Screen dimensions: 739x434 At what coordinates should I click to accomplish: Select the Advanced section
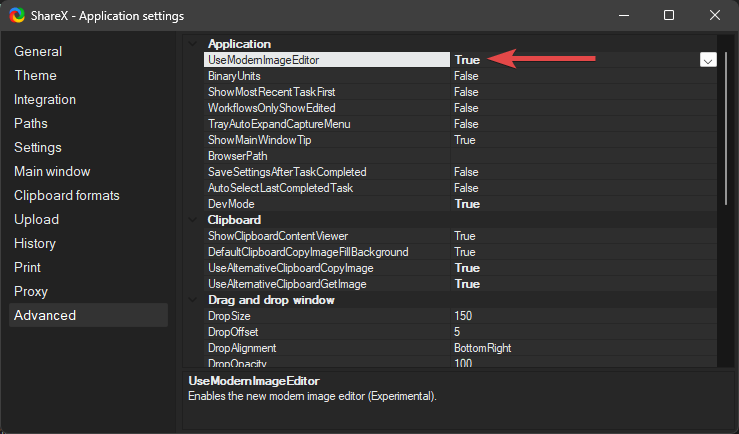coord(88,315)
